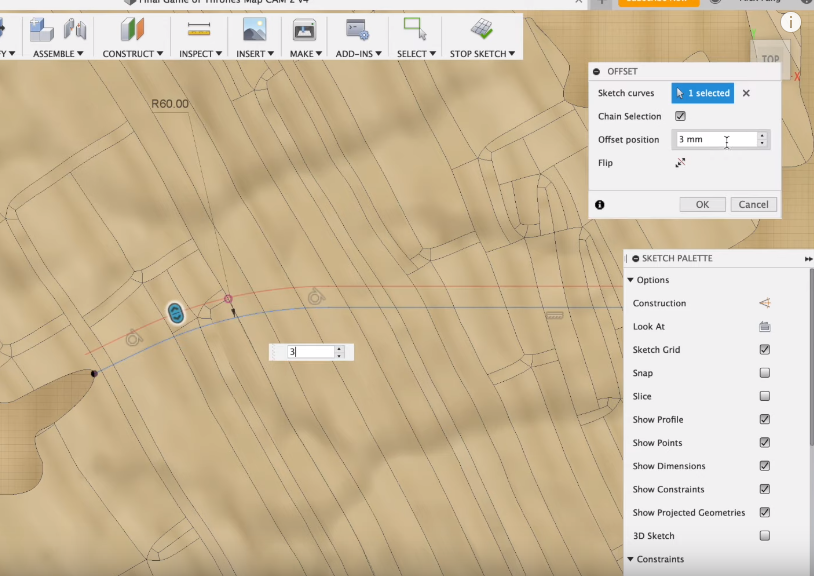Enable the Slice checkbox
This screenshot has height=576, width=814.
click(765, 396)
